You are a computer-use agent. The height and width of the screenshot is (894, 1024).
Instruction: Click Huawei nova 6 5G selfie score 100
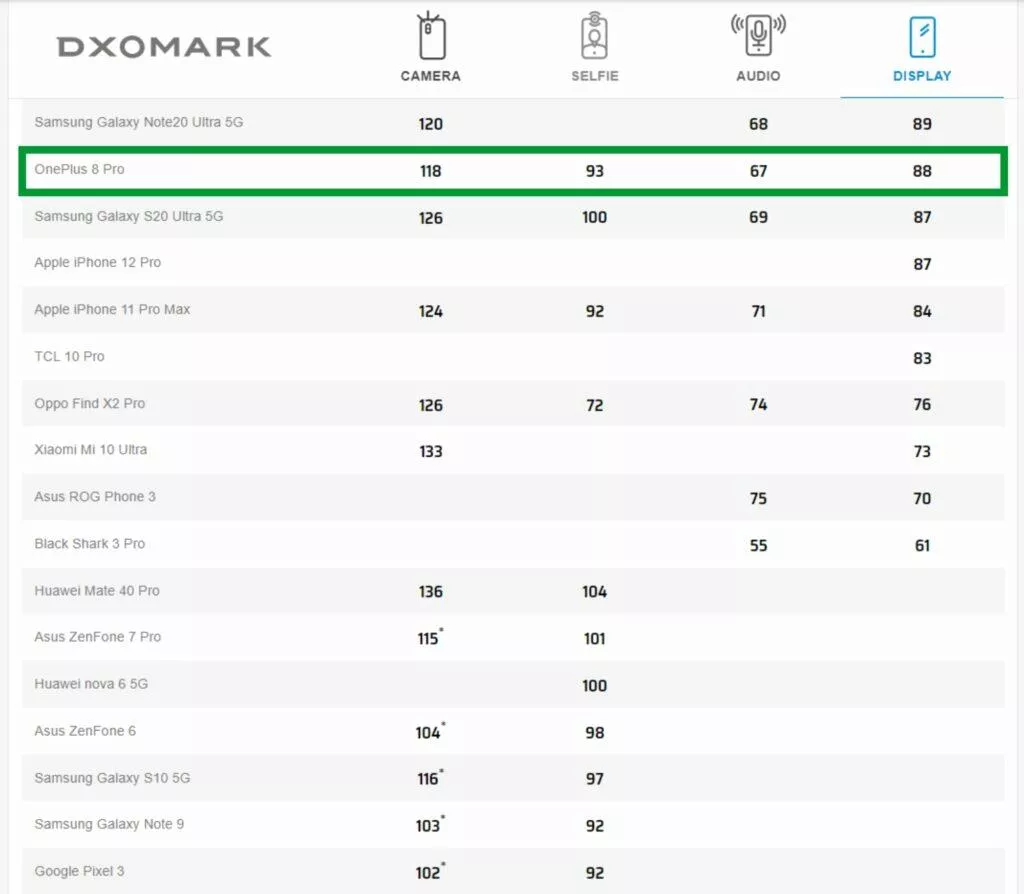[594, 686]
